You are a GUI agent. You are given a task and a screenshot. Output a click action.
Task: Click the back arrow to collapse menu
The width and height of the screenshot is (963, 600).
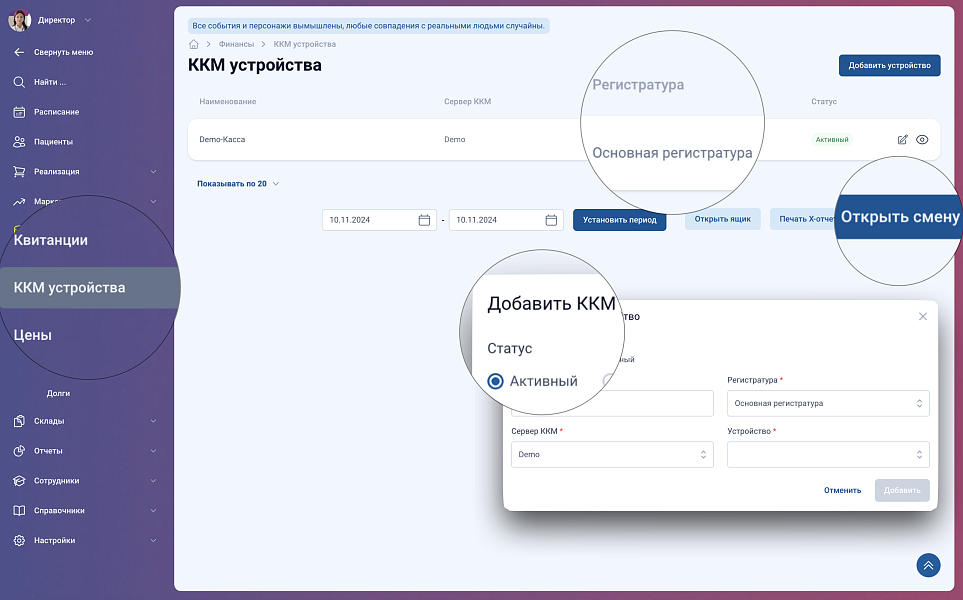pos(19,52)
